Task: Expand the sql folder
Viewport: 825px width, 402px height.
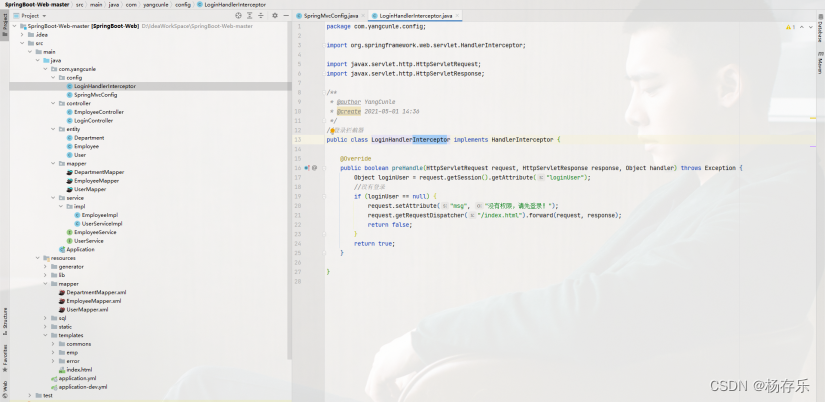Action: (46, 318)
